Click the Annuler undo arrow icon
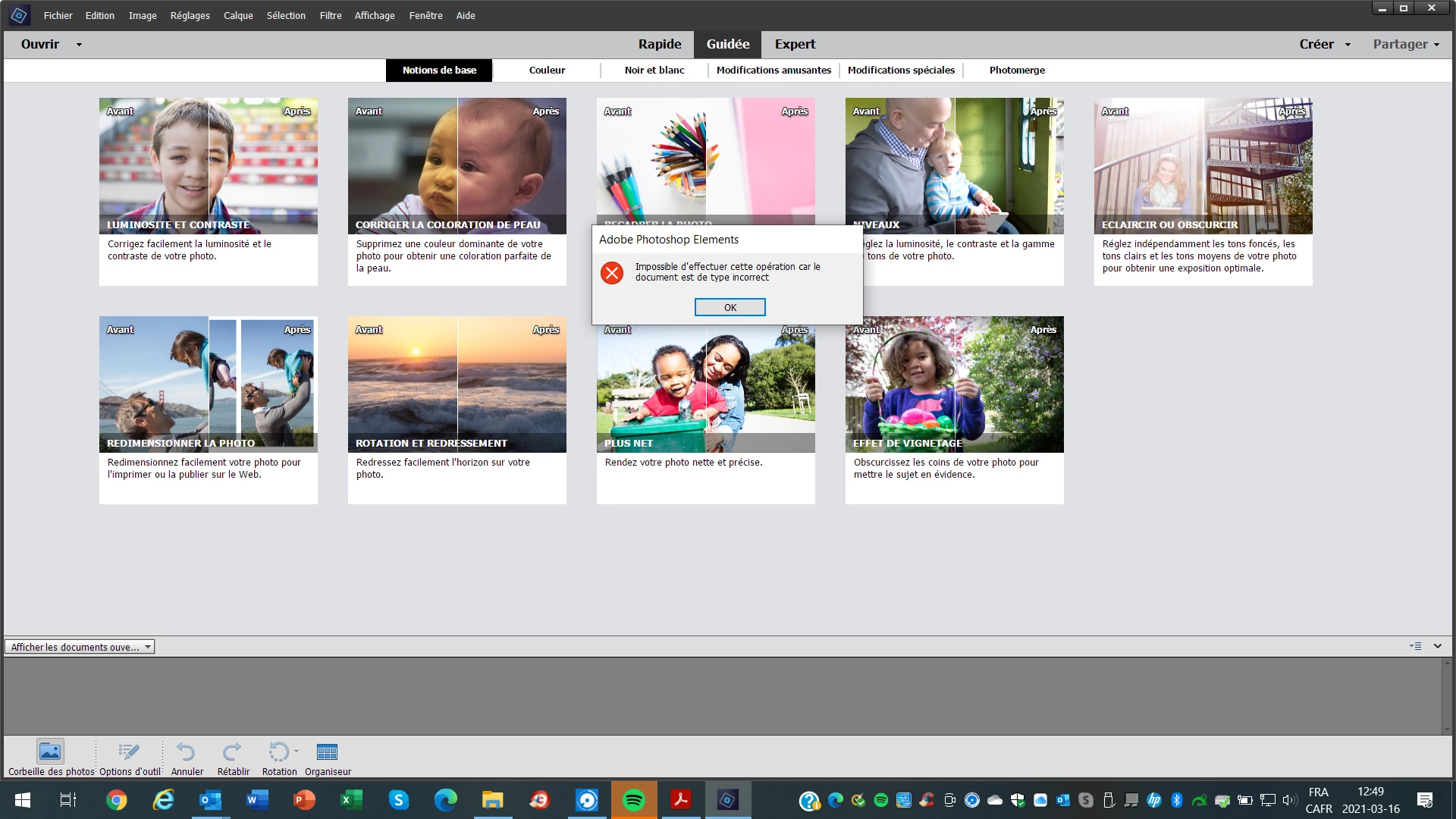Viewport: 1456px width, 819px height. (186, 752)
